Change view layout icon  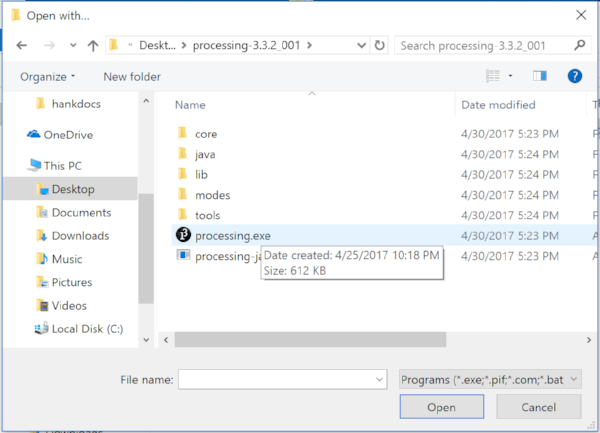(493, 76)
